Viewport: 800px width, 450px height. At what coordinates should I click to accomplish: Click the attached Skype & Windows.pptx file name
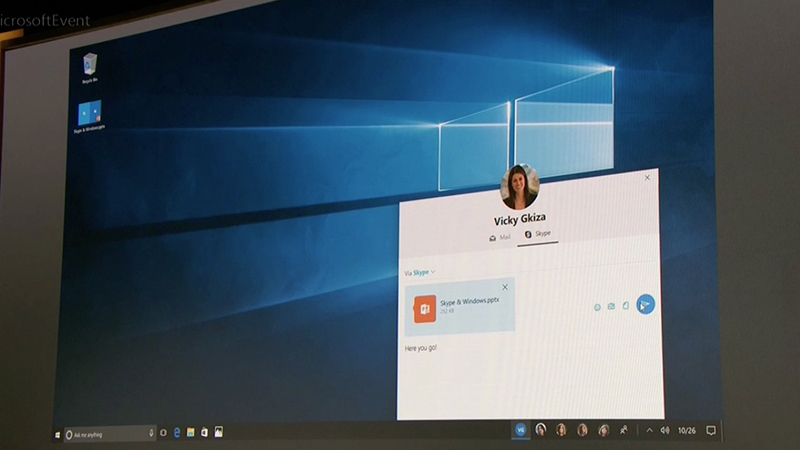coord(469,302)
